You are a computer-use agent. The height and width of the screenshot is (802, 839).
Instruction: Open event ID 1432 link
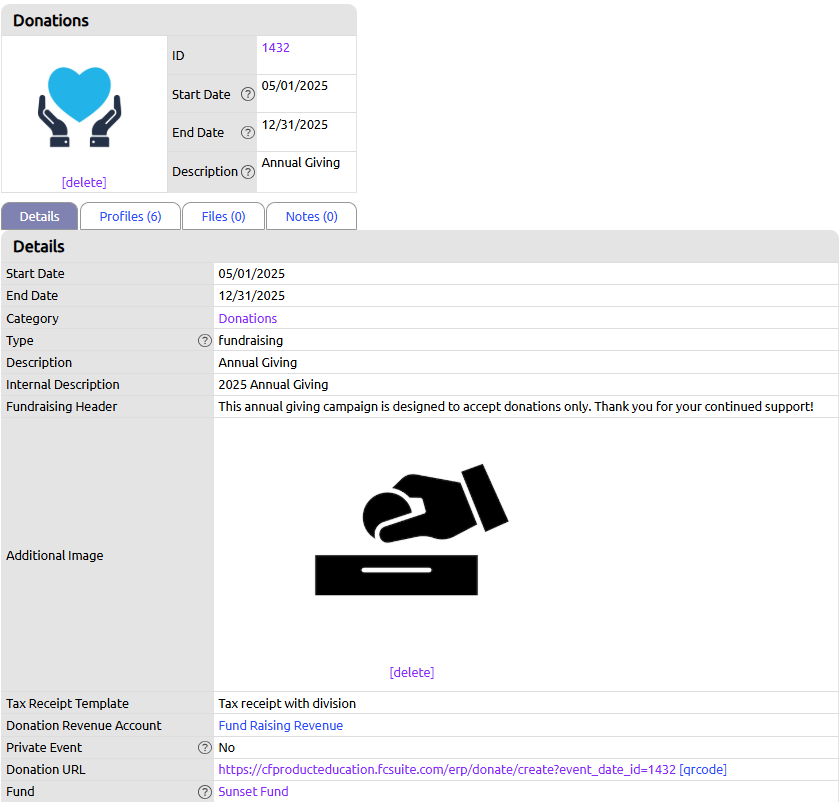(x=276, y=48)
